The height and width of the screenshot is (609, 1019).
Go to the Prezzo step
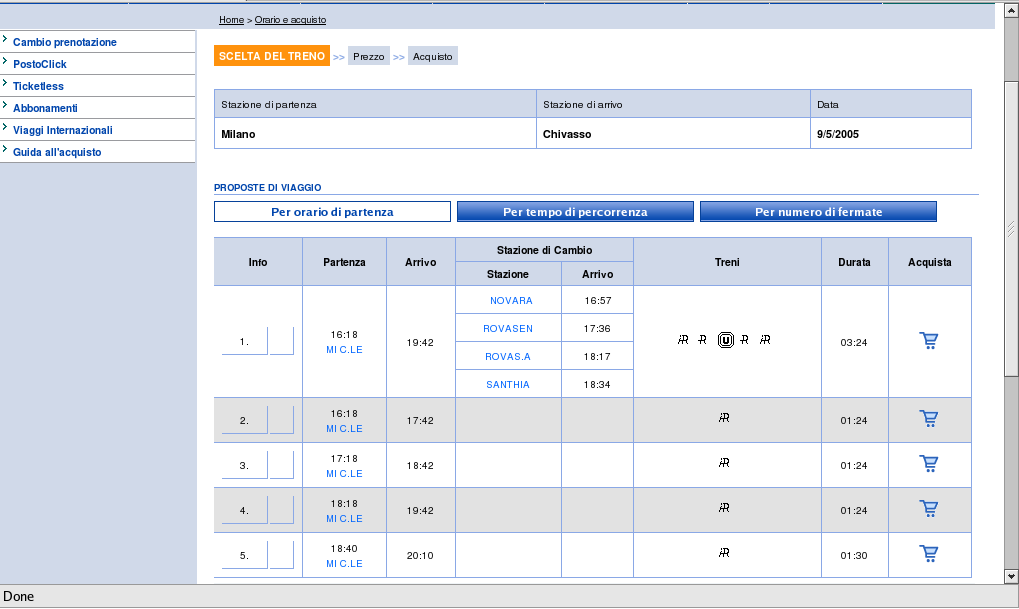pyautogui.click(x=368, y=57)
